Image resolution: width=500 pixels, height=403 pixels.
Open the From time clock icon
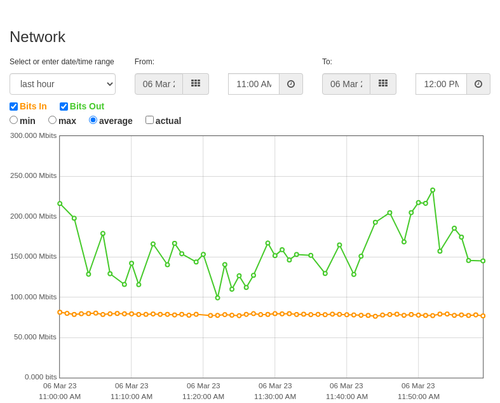[x=291, y=84]
